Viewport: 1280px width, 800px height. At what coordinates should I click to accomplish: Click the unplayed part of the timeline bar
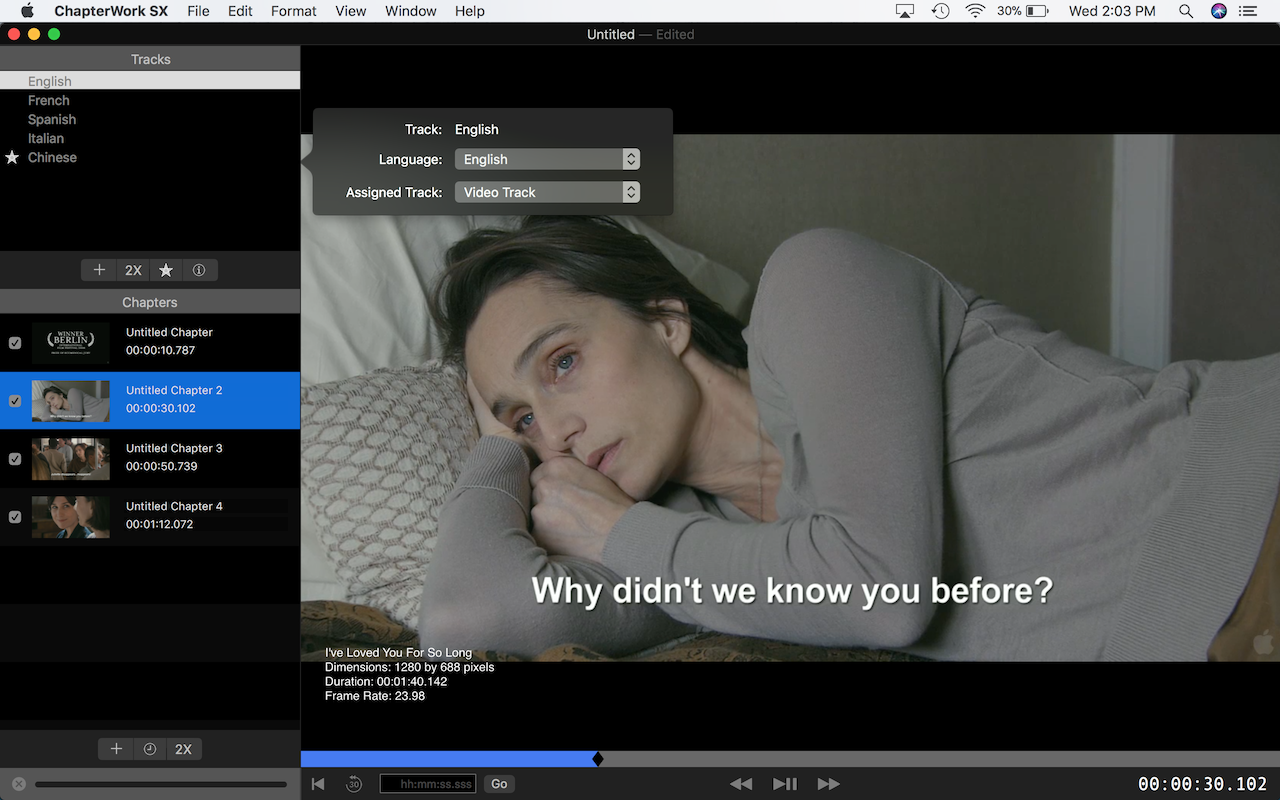point(941,759)
